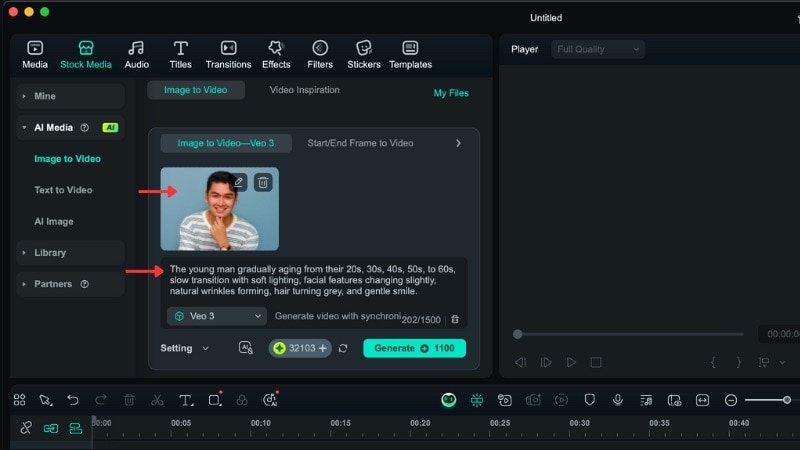This screenshot has height=450, width=800.
Task: Expand the Partners section
Action: point(70,284)
